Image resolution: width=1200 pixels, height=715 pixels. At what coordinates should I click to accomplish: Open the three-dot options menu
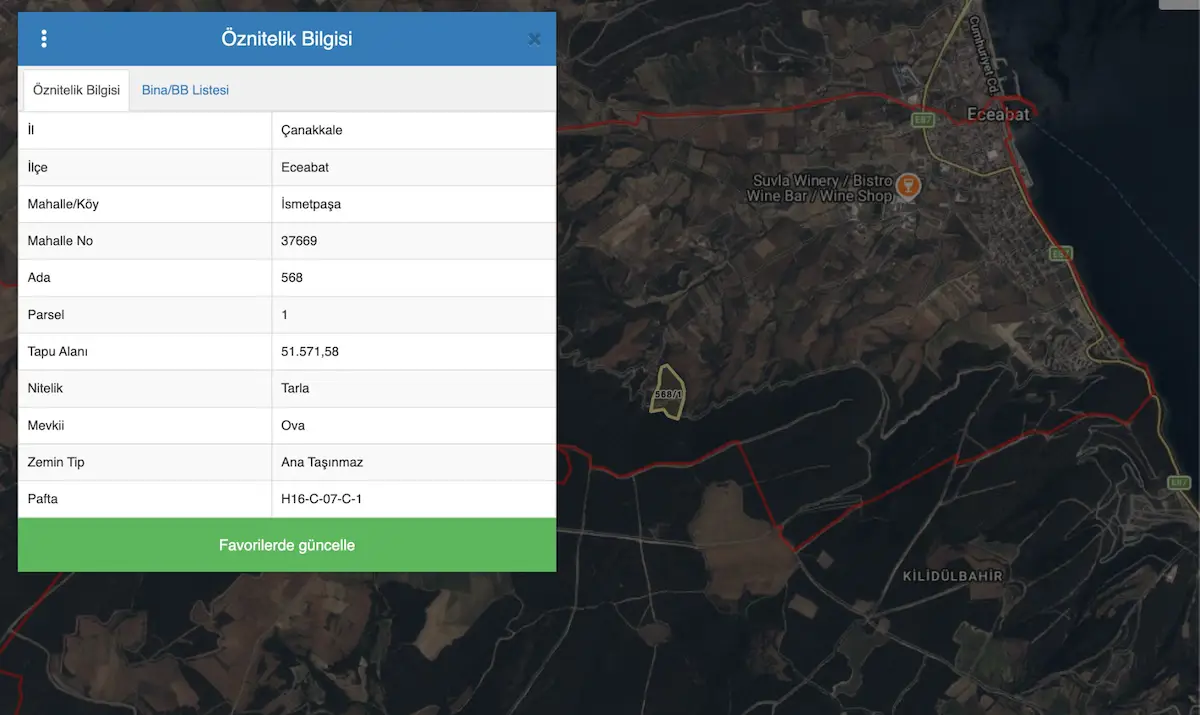coord(44,39)
